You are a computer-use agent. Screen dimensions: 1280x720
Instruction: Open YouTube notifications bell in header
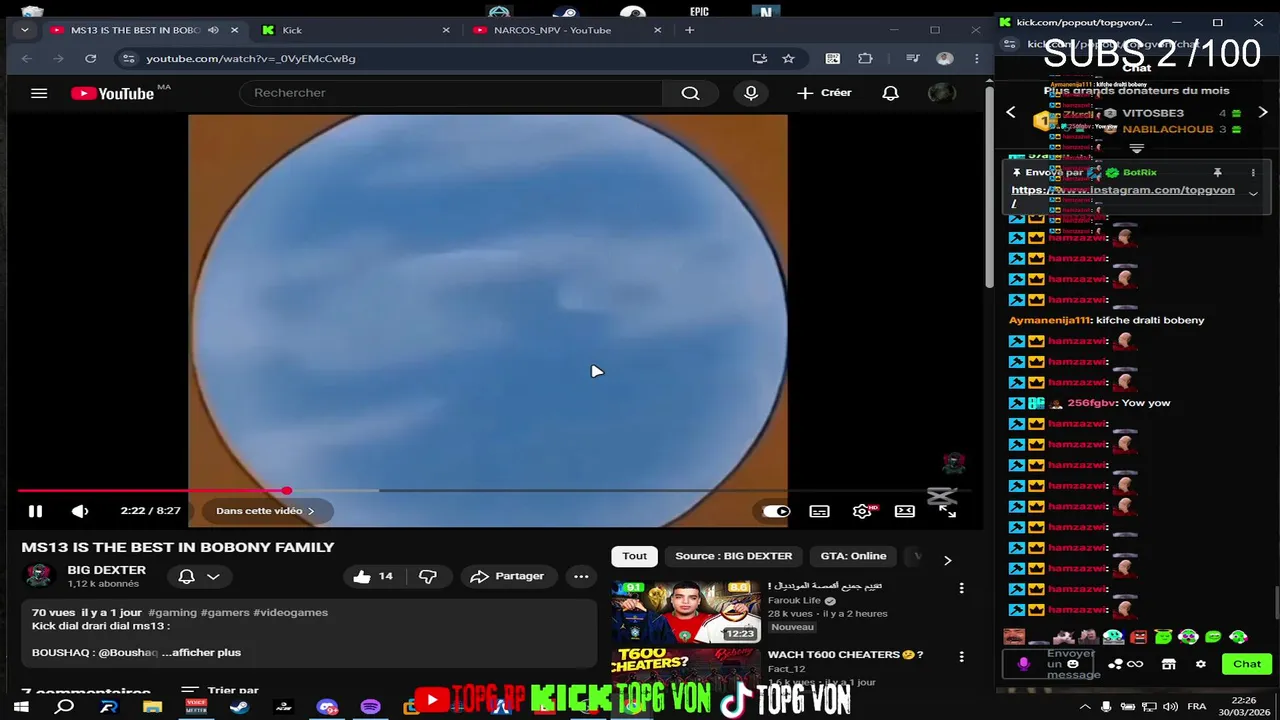890,93
